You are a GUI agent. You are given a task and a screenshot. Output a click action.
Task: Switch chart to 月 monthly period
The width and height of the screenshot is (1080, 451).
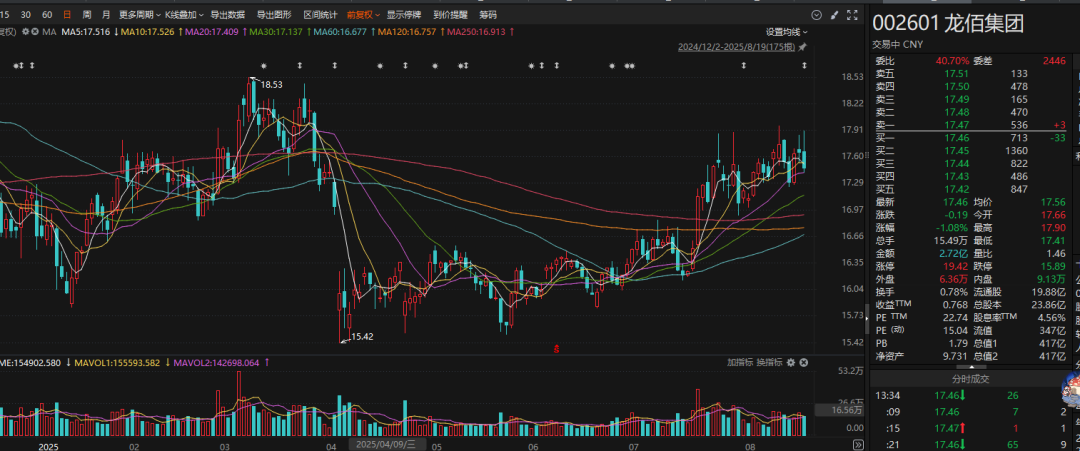point(105,14)
